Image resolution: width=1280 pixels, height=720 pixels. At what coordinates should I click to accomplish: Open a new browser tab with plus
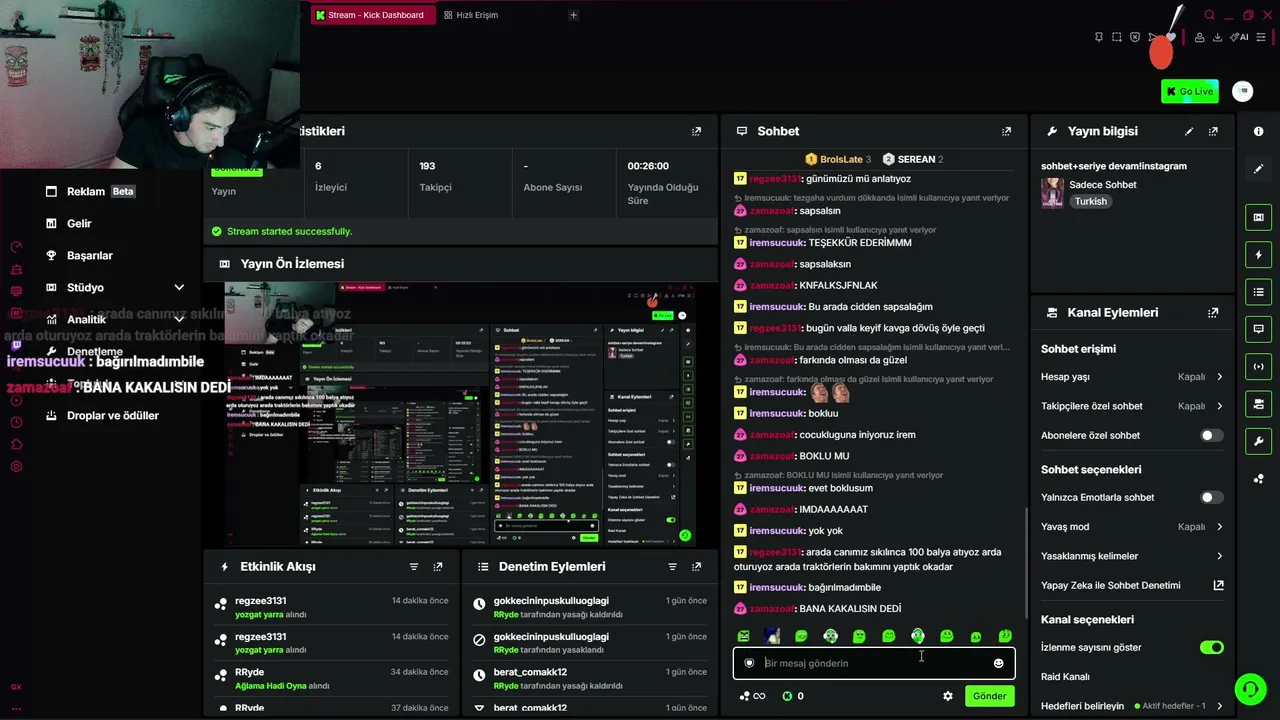coord(573,15)
